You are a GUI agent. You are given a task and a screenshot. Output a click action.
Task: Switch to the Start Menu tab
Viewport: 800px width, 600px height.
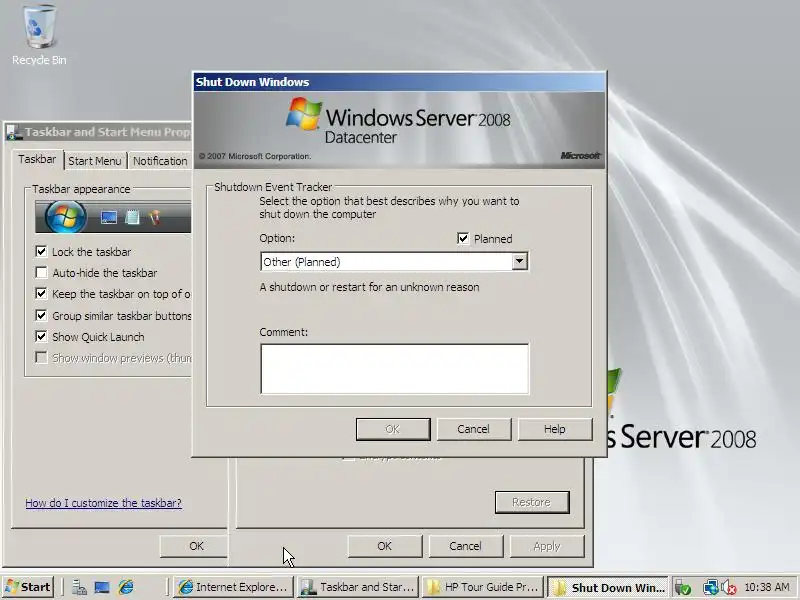point(95,161)
